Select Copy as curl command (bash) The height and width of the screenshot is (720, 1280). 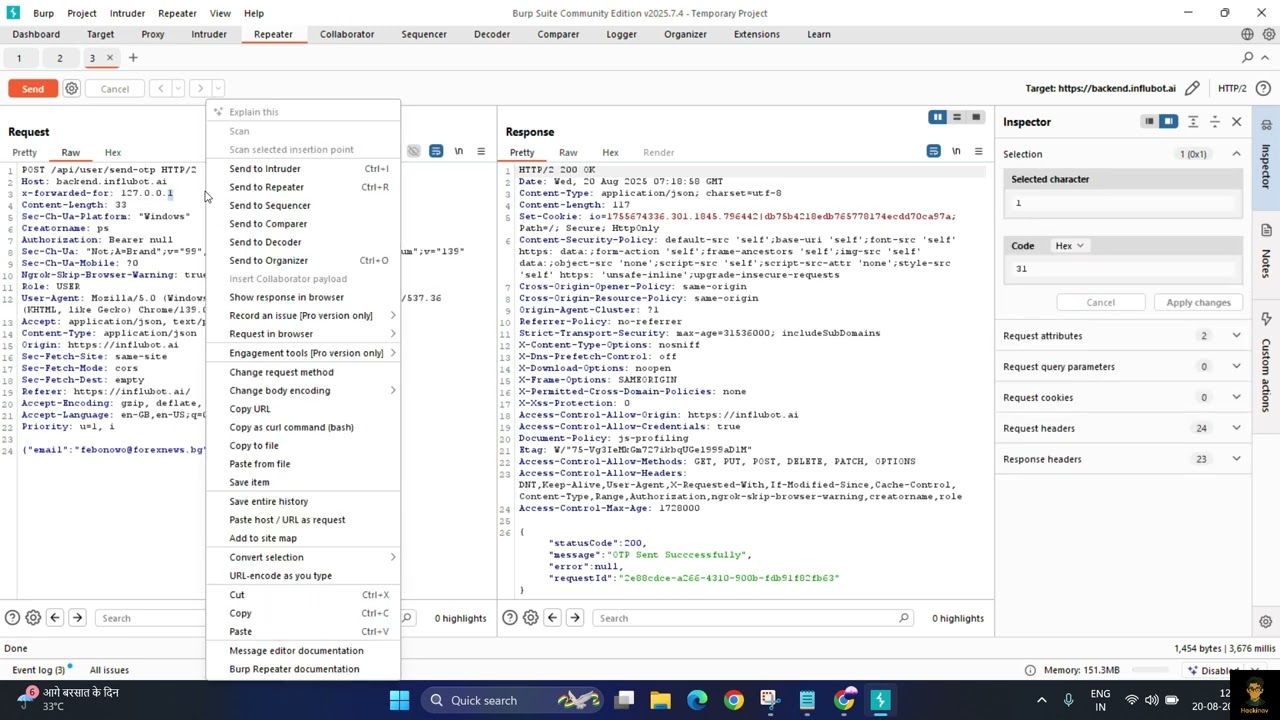(x=302, y=427)
